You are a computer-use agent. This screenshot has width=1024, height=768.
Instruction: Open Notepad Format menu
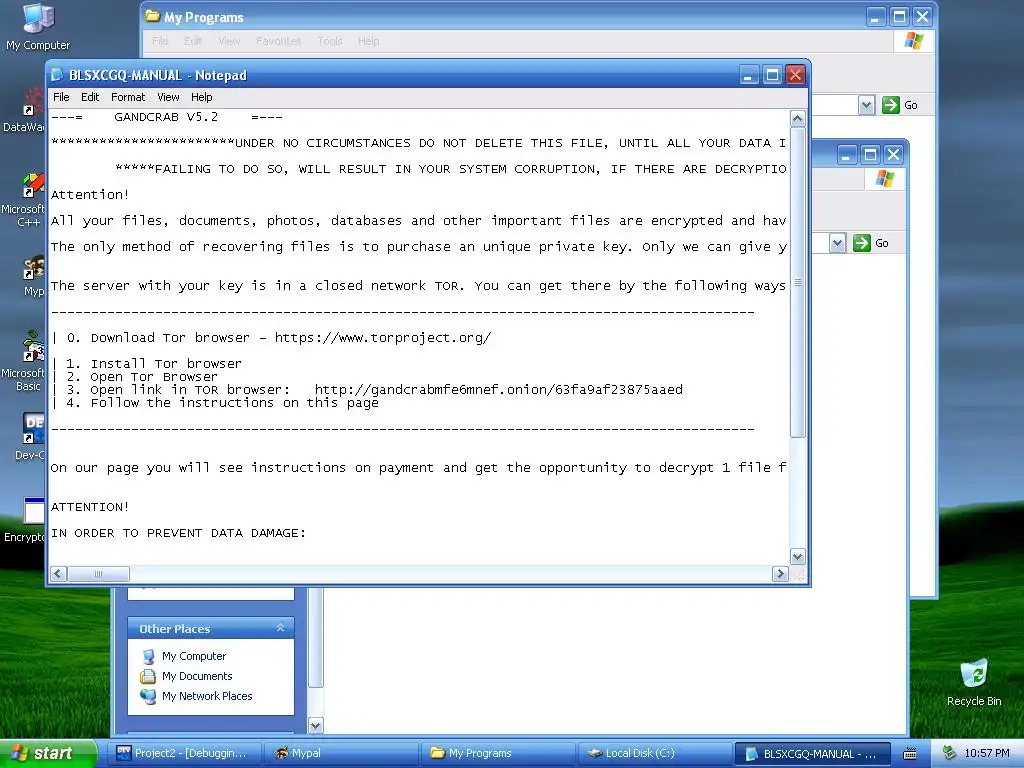point(128,97)
